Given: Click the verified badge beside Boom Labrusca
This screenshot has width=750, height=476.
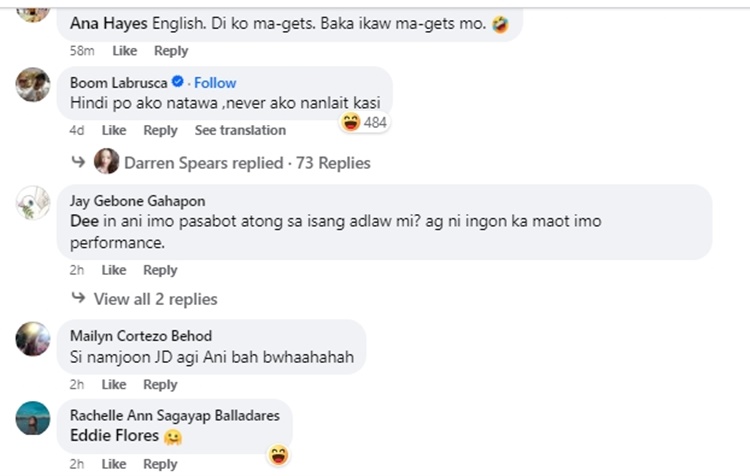Looking at the screenshot, I should pyautogui.click(x=177, y=82).
